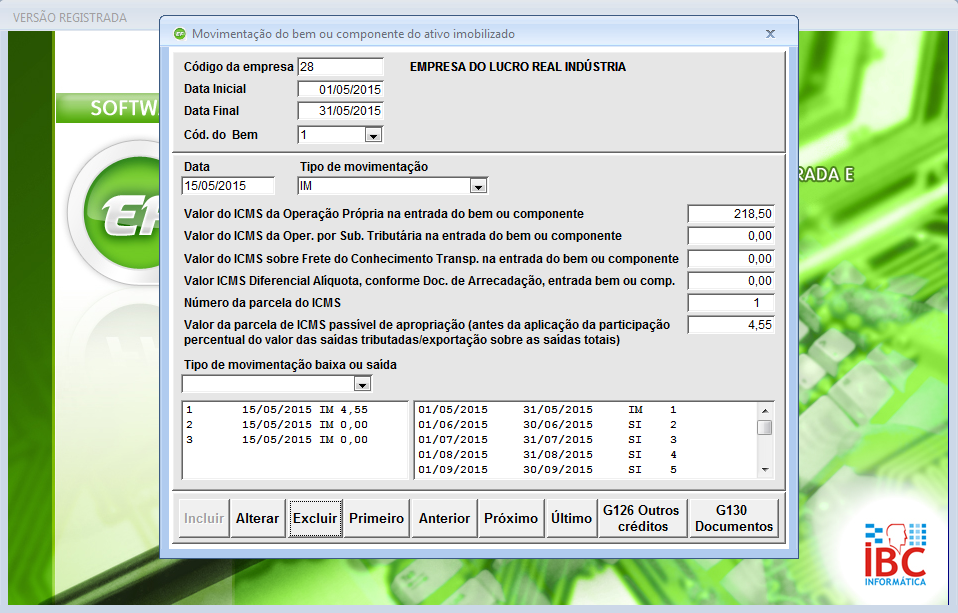This screenshot has height=613, width=958.
Task: Go to the Próximo record
Action: [x=511, y=518]
